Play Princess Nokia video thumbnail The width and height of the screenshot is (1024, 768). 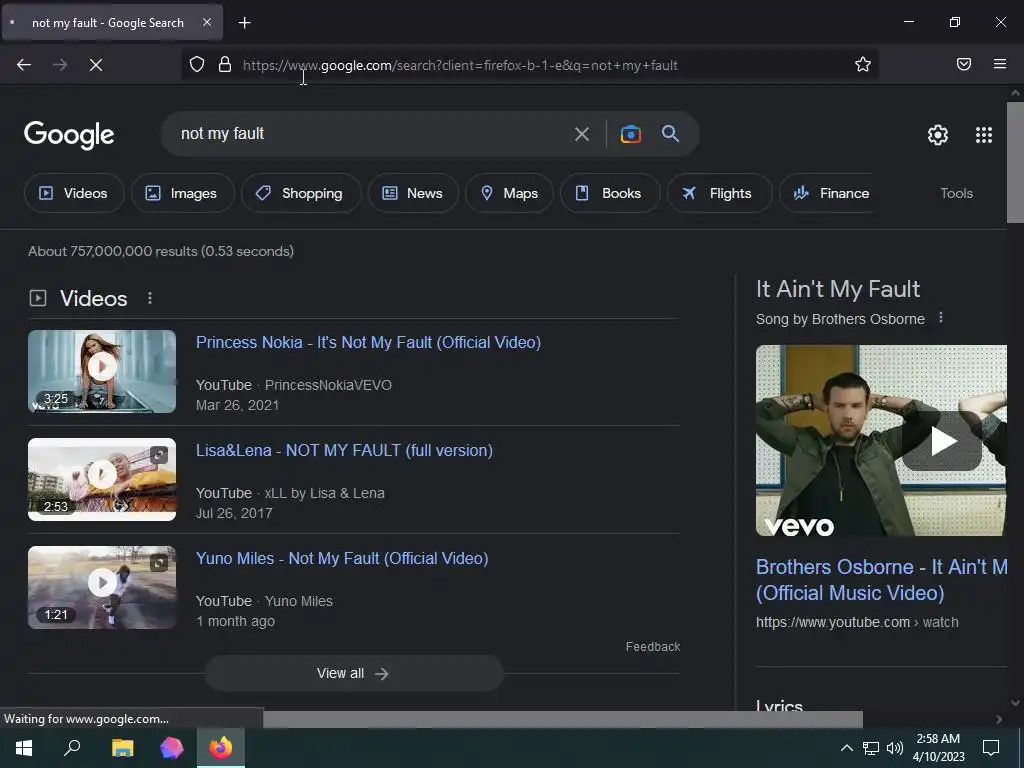click(102, 372)
